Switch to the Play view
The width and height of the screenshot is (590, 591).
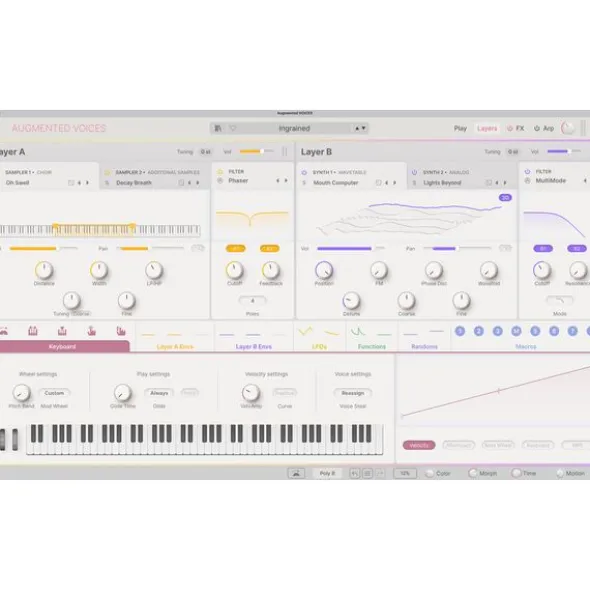pyautogui.click(x=460, y=129)
